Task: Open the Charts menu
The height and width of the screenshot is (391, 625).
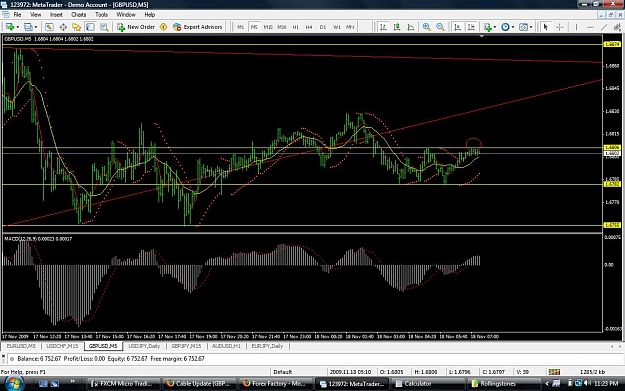Action: pyautogui.click(x=79, y=15)
